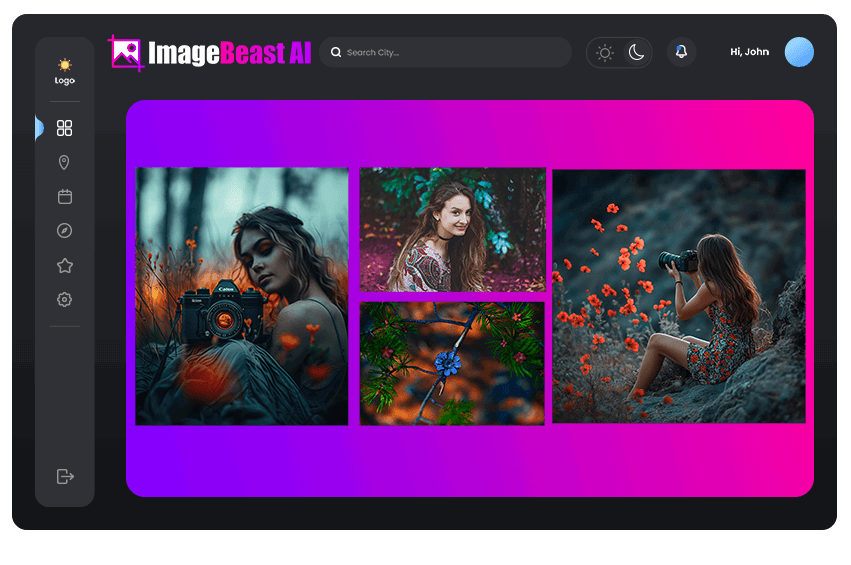
Task: Enable dark mode with the moon toggle
Action: 636,52
